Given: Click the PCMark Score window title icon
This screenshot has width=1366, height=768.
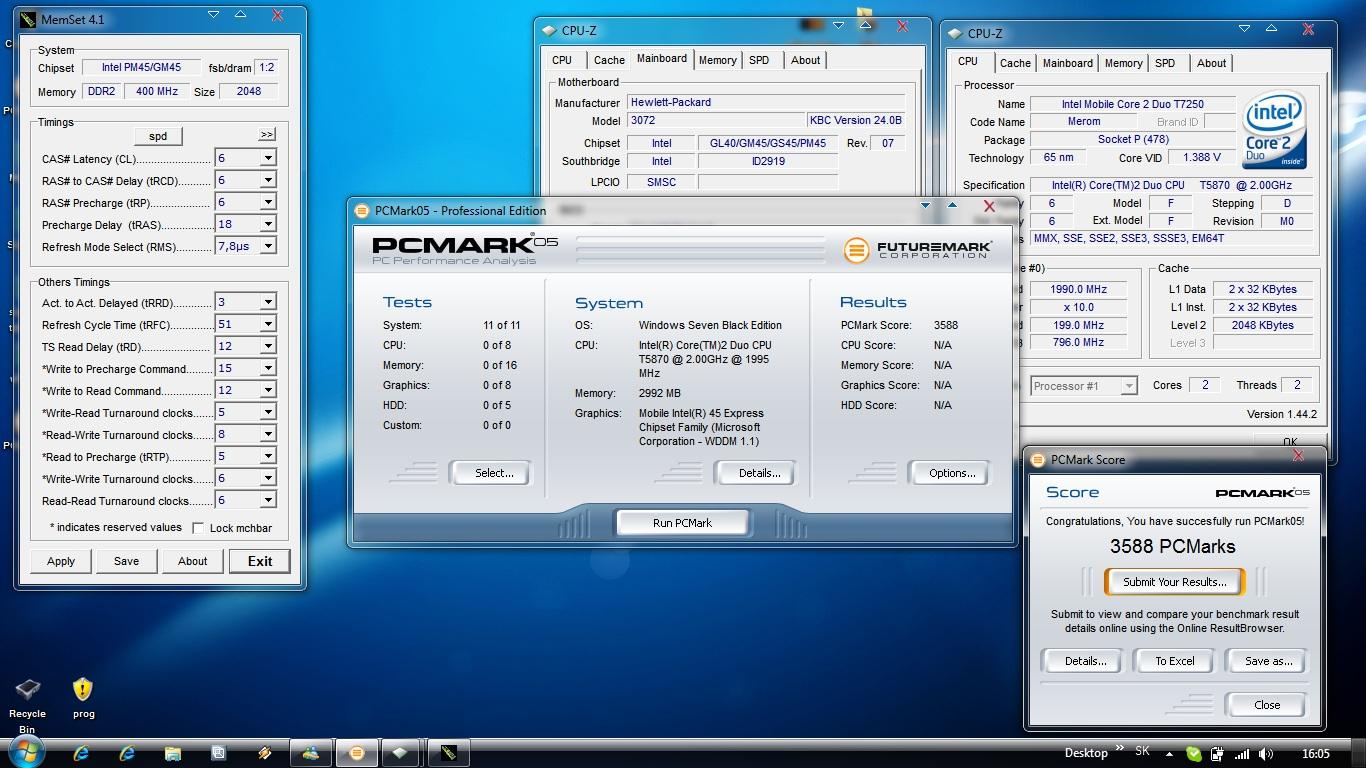Looking at the screenshot, I should pyautogui.click(x=1038, y=460).
